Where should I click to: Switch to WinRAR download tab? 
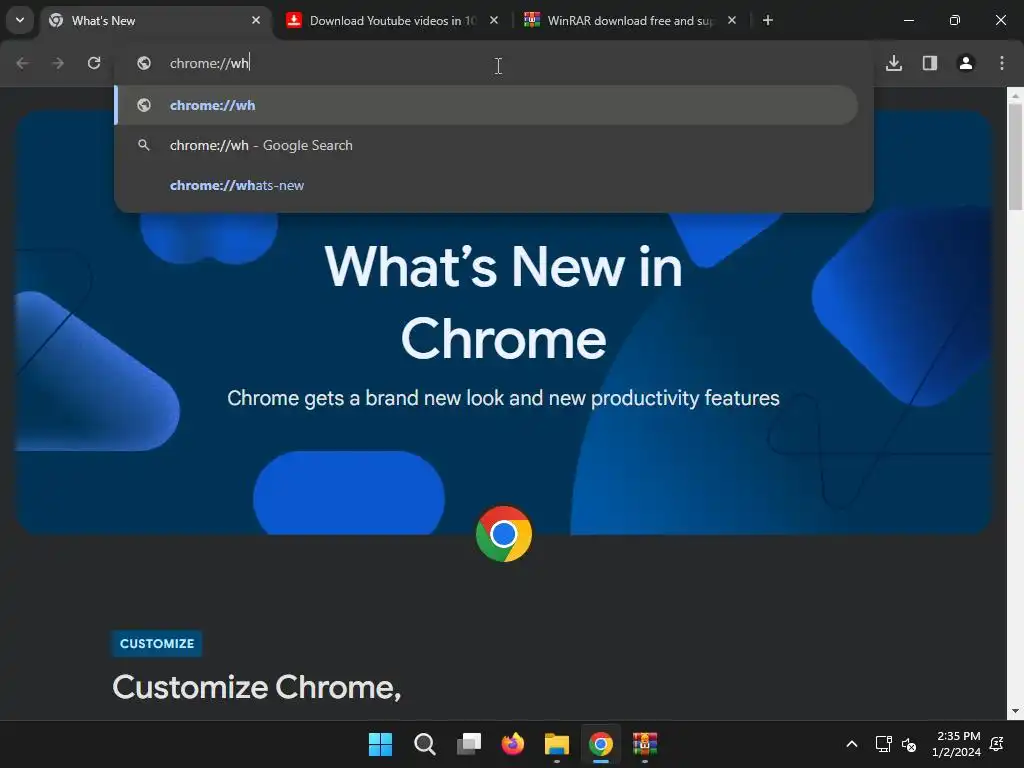click(630, 21)
